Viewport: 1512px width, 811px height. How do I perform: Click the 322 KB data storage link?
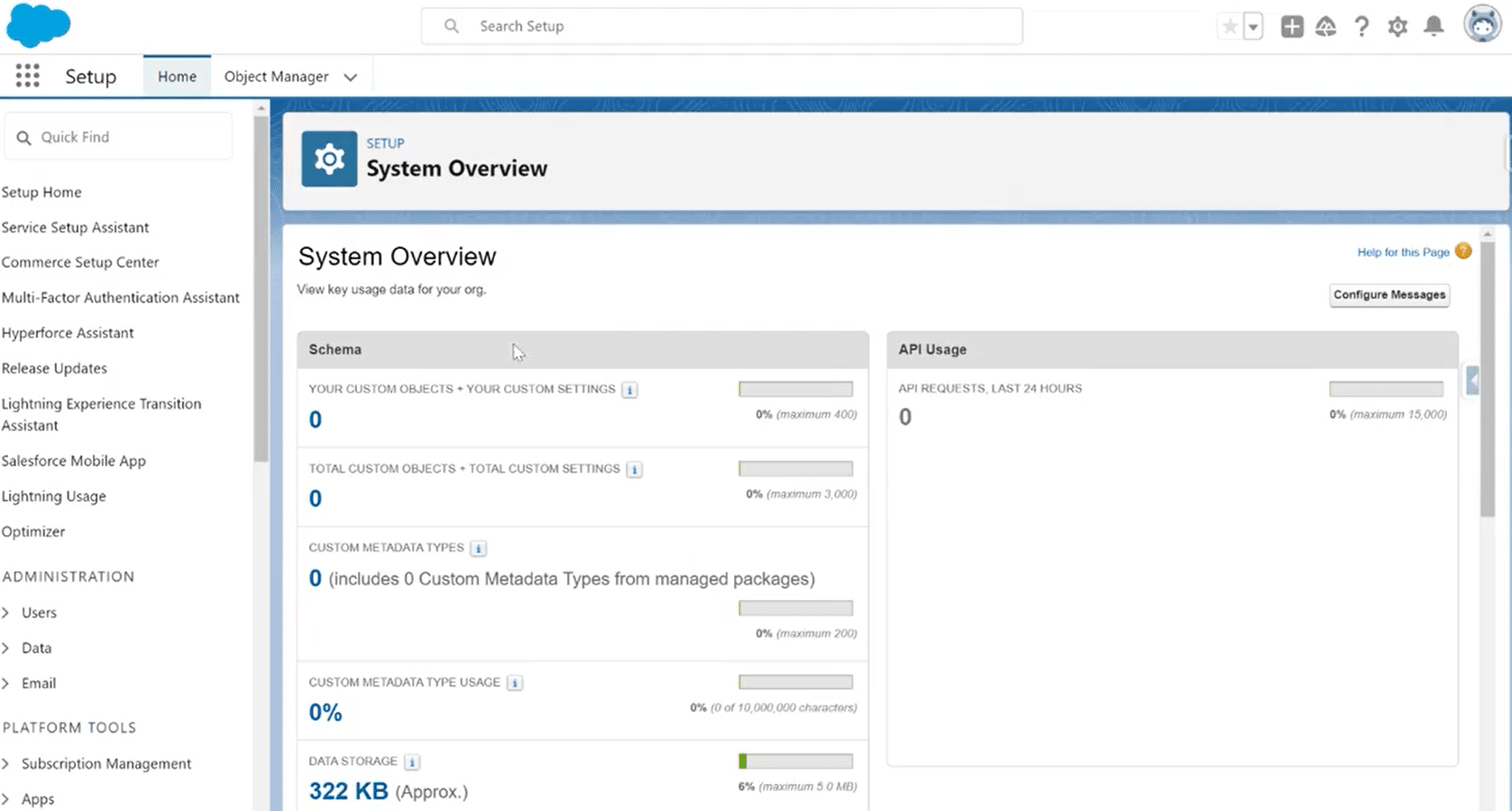348,791
